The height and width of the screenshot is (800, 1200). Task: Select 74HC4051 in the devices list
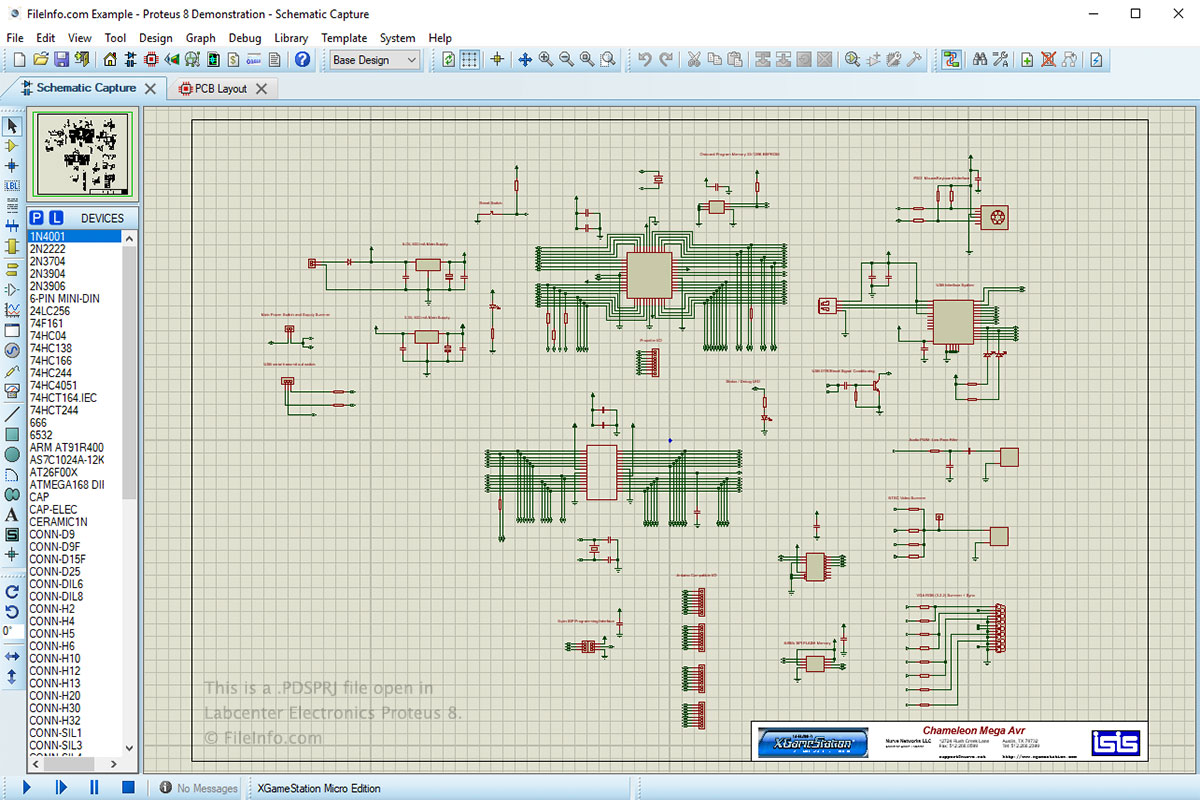[53, 385]
